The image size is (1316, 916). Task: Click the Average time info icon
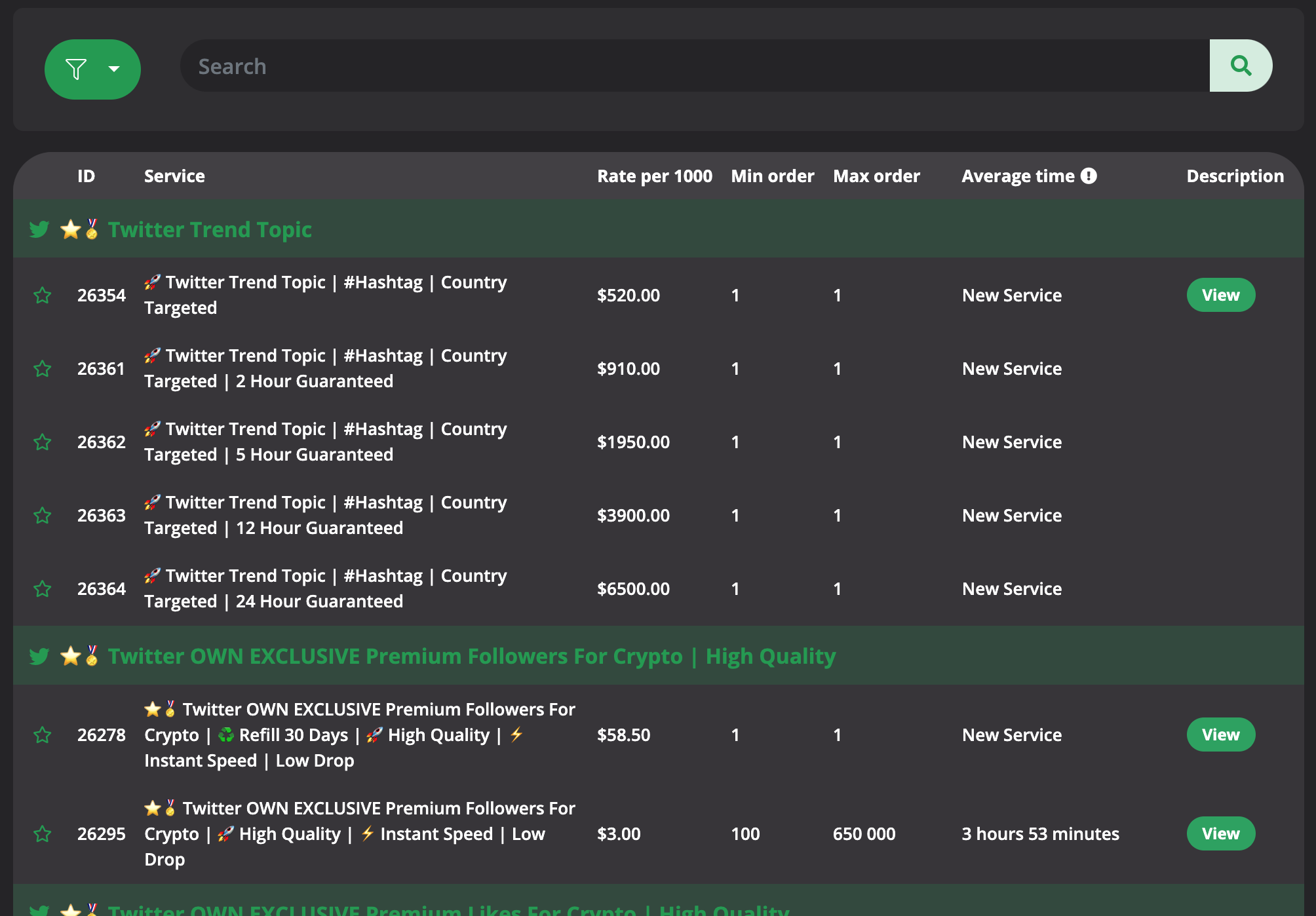click(1089, 176)
